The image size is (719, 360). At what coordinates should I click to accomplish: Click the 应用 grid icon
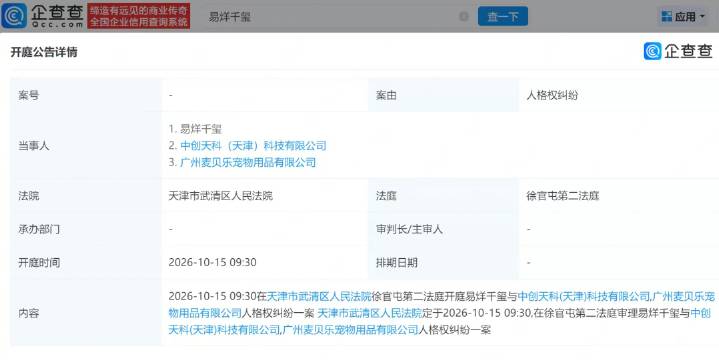pyautogui.click(x=667, y=17)
